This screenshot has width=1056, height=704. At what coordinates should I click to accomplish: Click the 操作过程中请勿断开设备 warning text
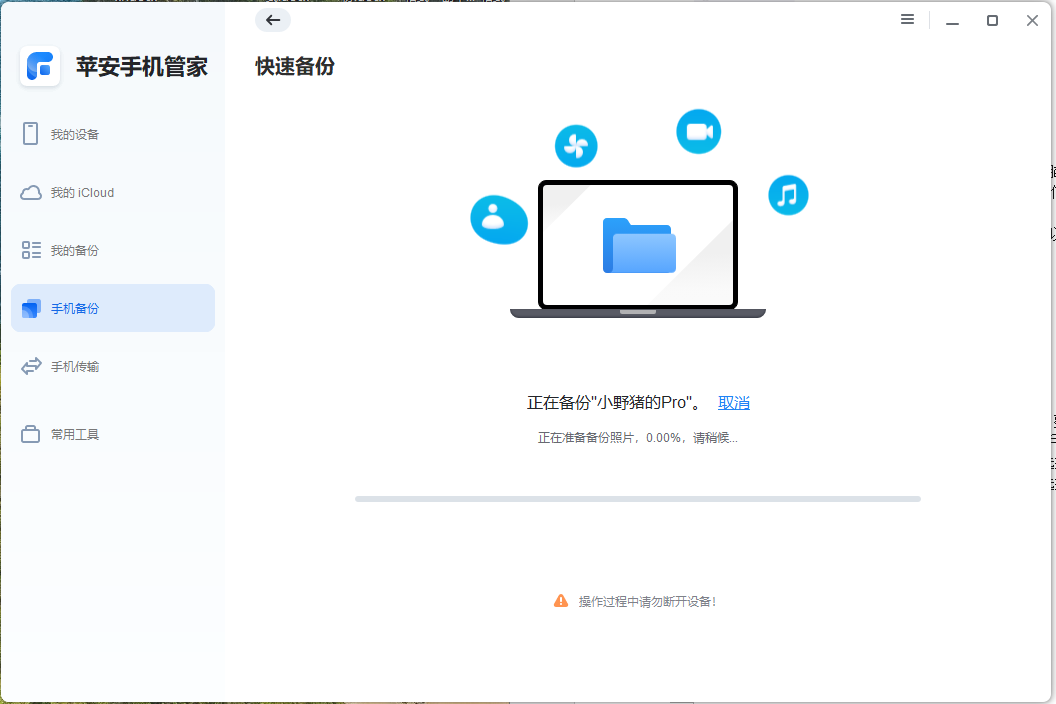pos(648,600)
